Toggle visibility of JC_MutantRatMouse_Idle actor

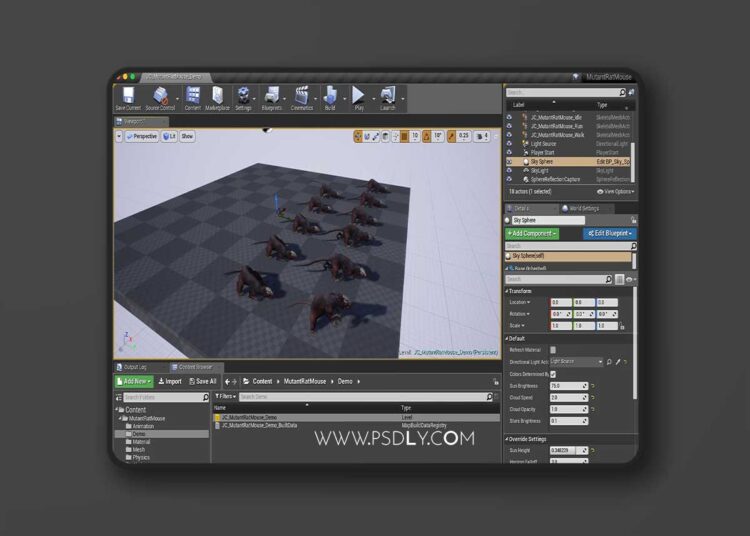click(x=509, y=117)
